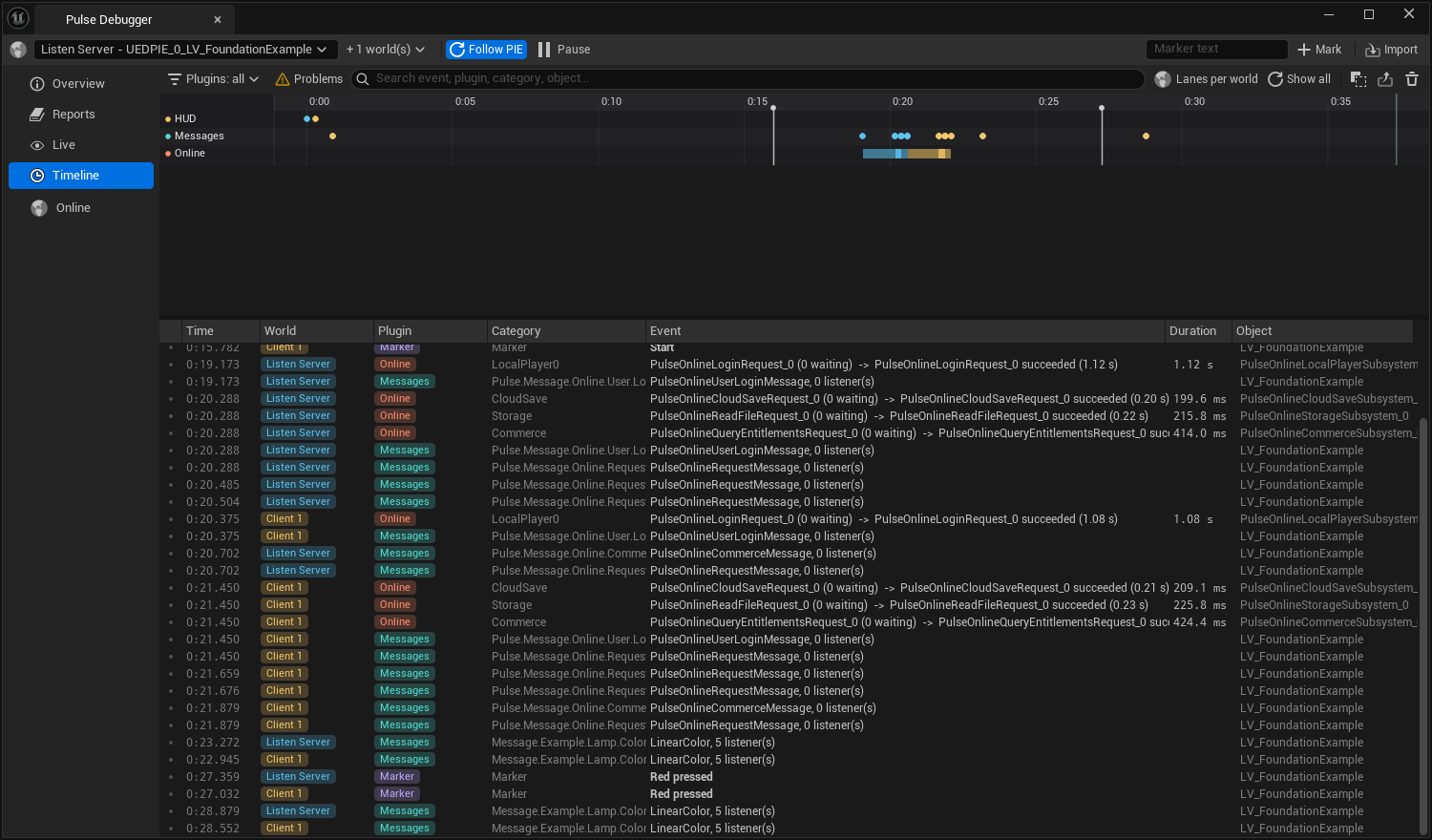
Task: Click the event search field
Action: pos(748,78)
